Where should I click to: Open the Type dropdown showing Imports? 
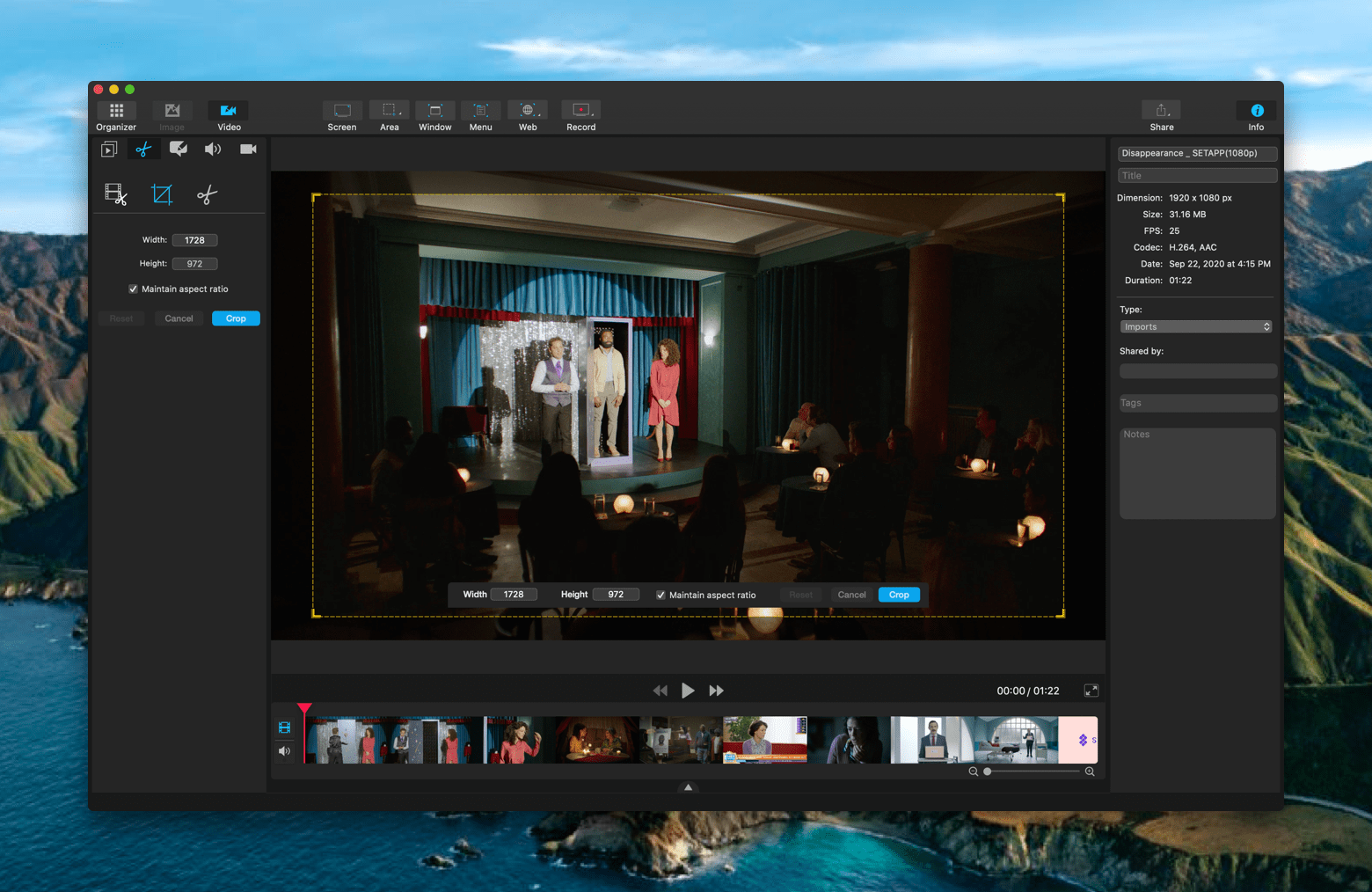(x=1196, y=326)
